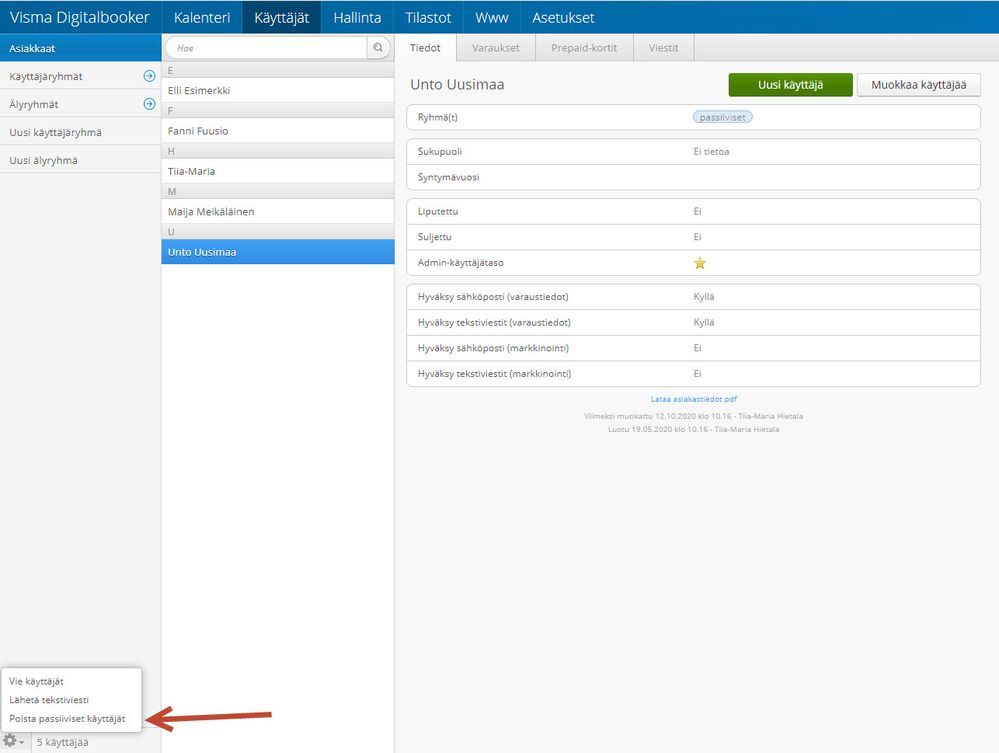Select user Fanni Fuusio

click(278, 131)
